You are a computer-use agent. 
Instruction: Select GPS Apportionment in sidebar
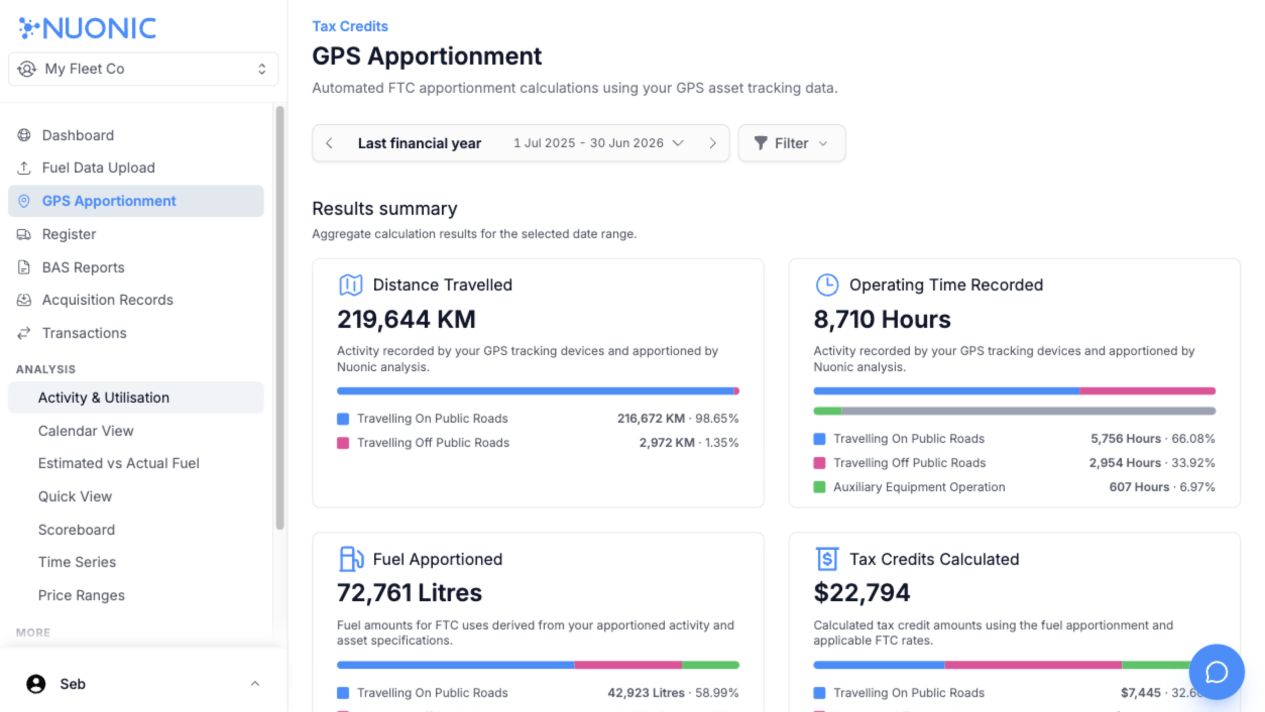[x=136, y=201]
